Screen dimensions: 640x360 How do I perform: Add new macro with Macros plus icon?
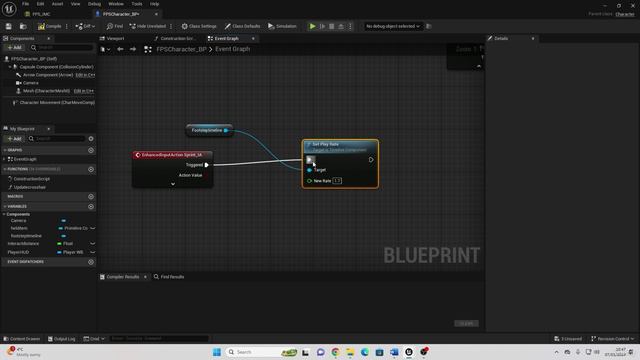tap(91, 196)
